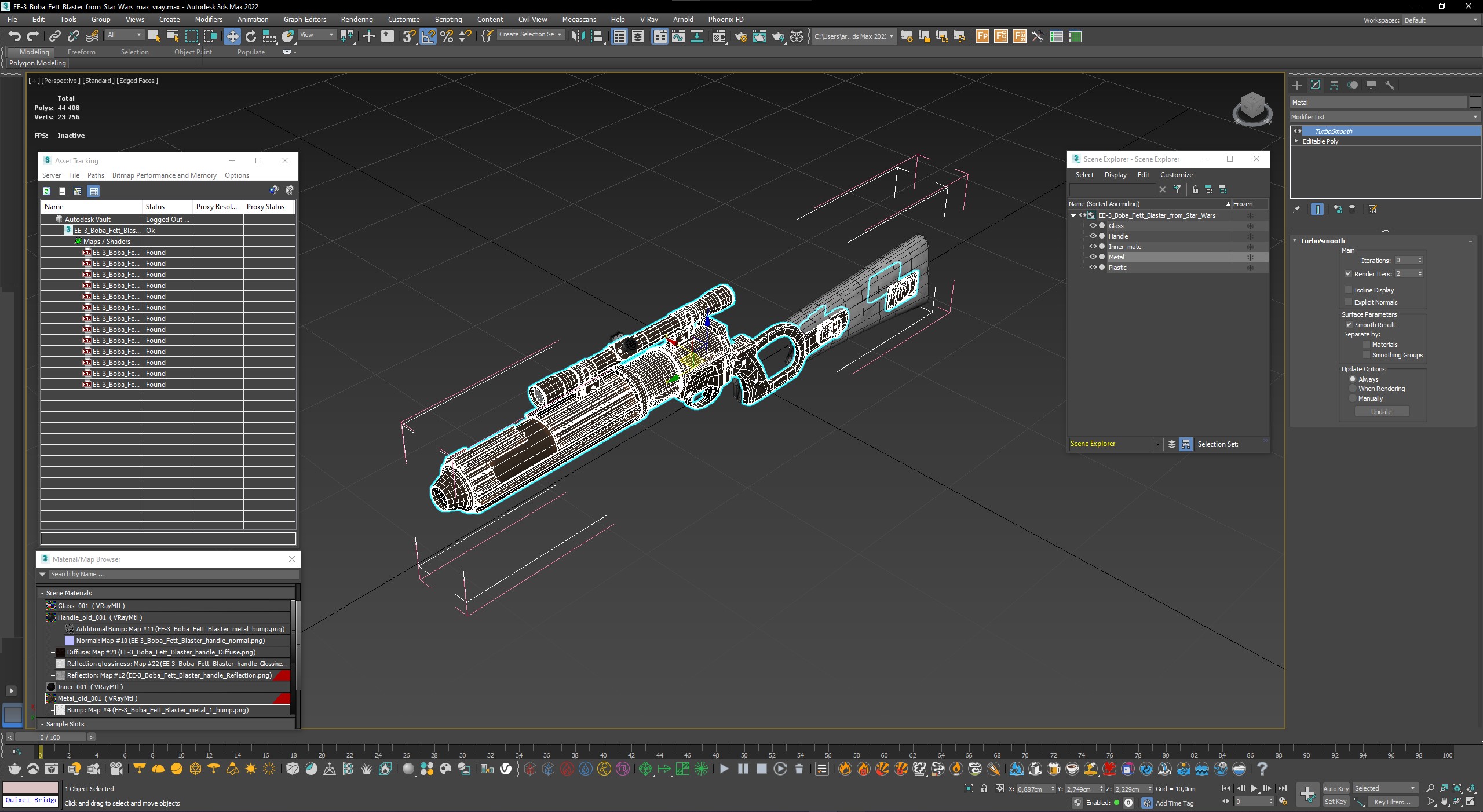The width and height of the screenshot is (1483, 812).
Task: Switch Asset Tracking to table view
Action: click(94, 191)
